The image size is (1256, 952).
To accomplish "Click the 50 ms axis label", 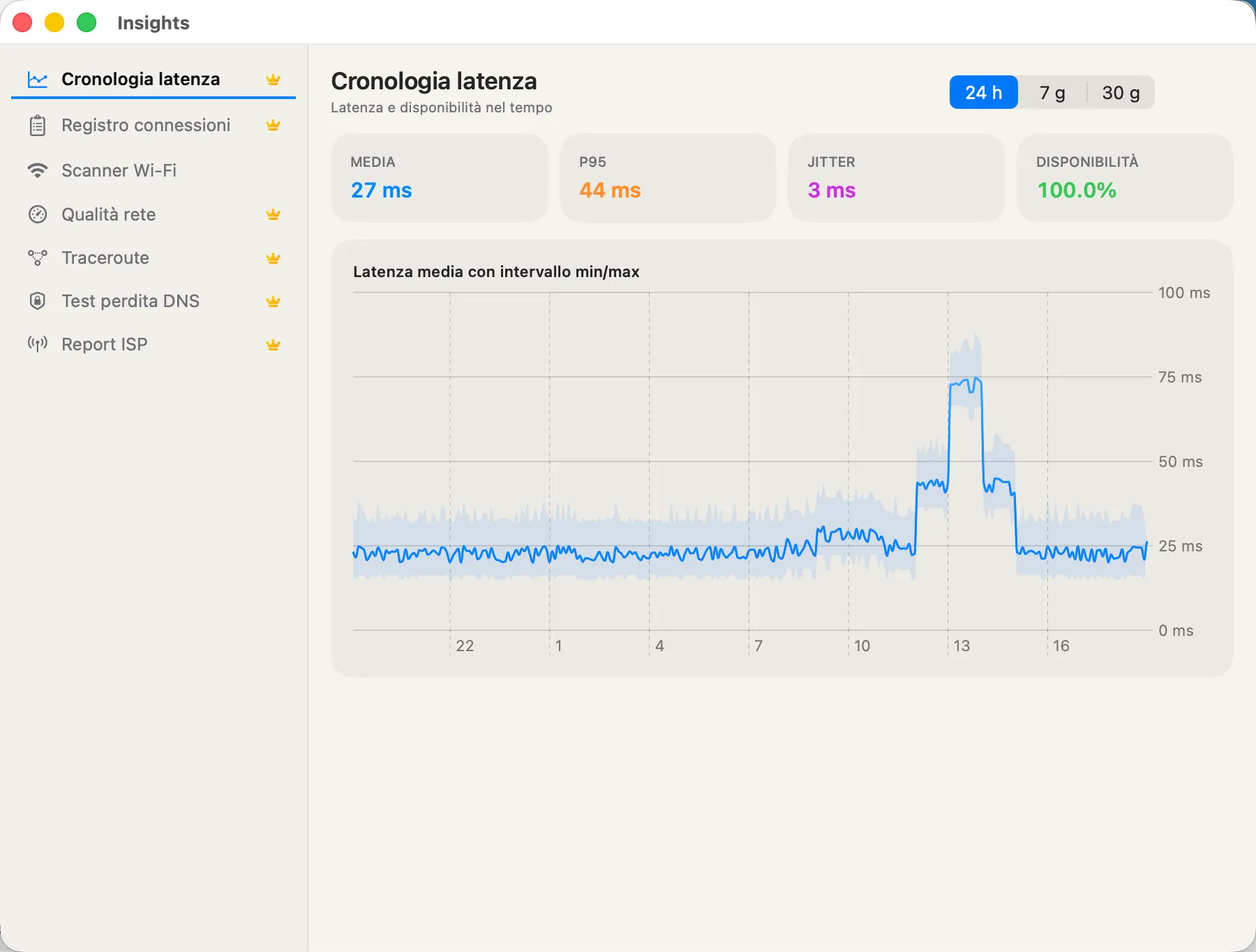I will pos(1181,461).
